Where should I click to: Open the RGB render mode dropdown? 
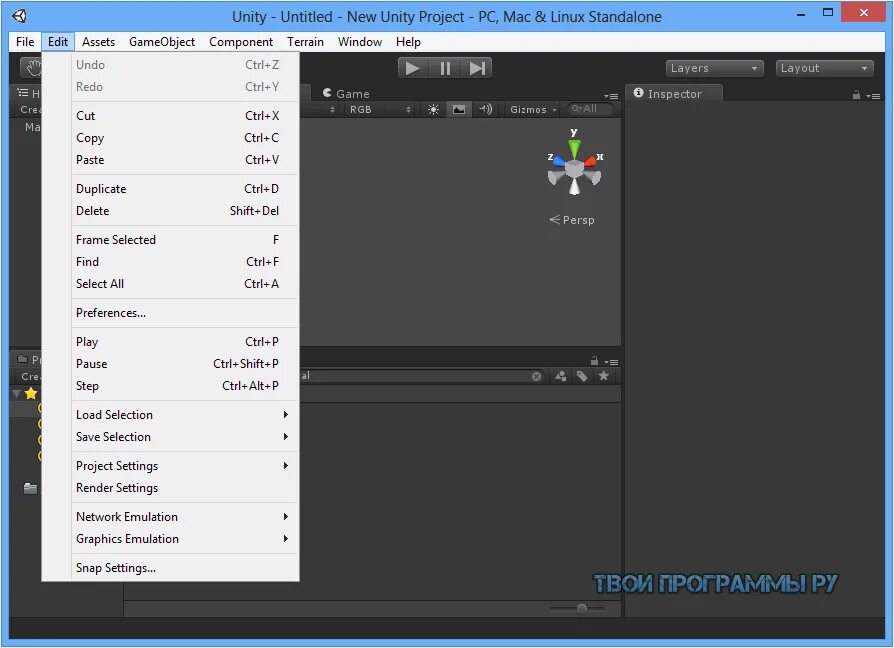pos(379,109)
